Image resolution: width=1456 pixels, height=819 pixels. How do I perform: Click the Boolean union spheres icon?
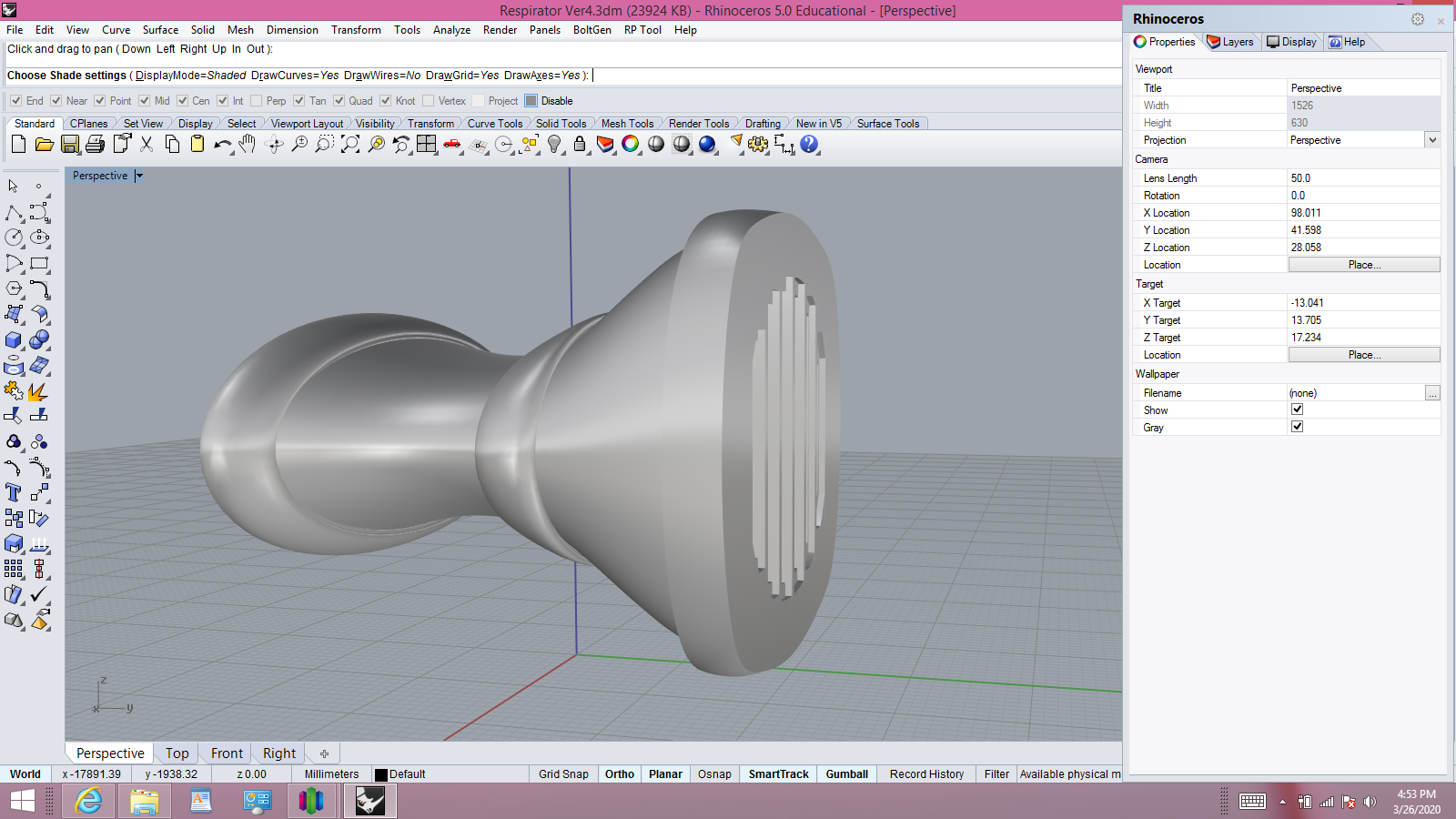coord(39,339)
